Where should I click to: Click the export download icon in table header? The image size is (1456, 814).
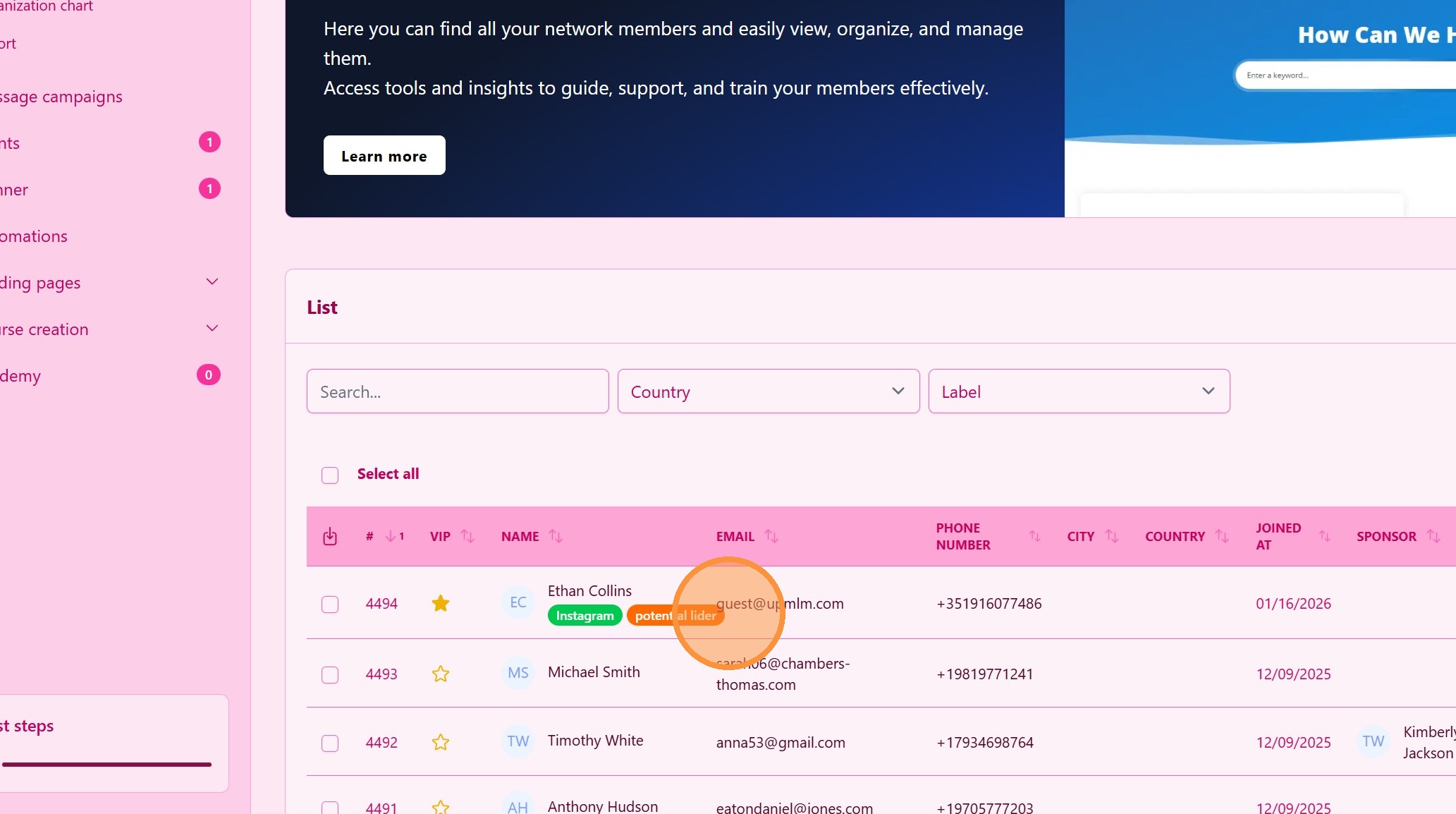329,537
